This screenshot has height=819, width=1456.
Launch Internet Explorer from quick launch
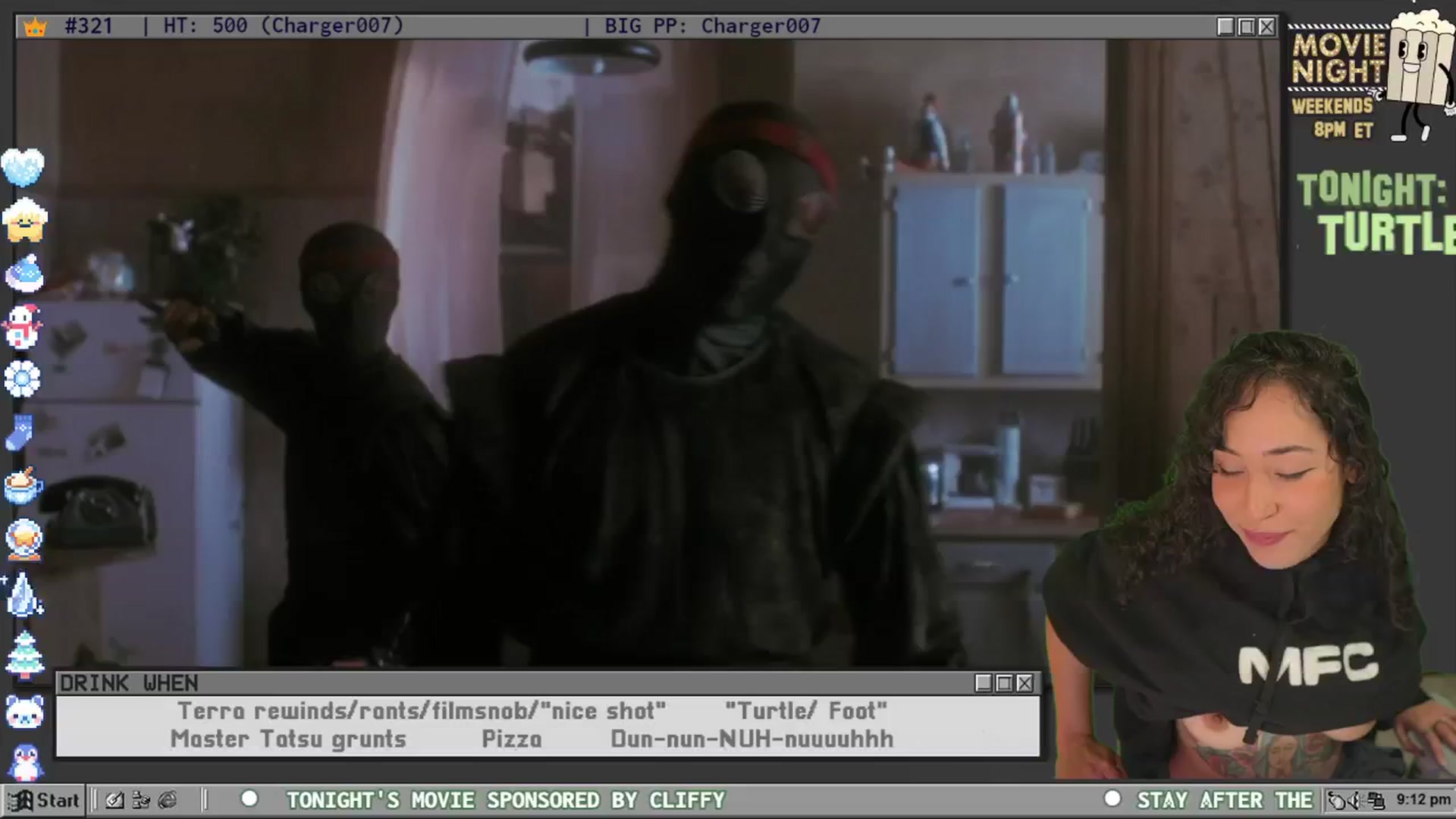coord(168,800)
